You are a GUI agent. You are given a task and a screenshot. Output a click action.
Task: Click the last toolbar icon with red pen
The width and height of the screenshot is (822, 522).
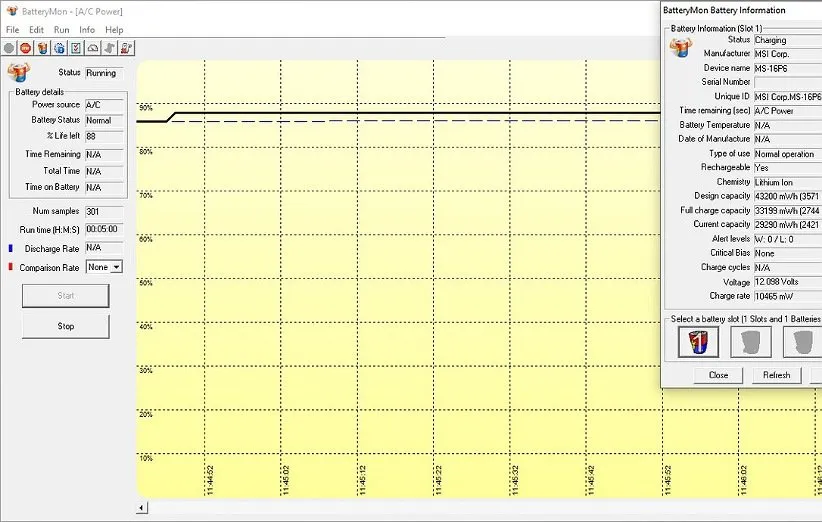126,47
